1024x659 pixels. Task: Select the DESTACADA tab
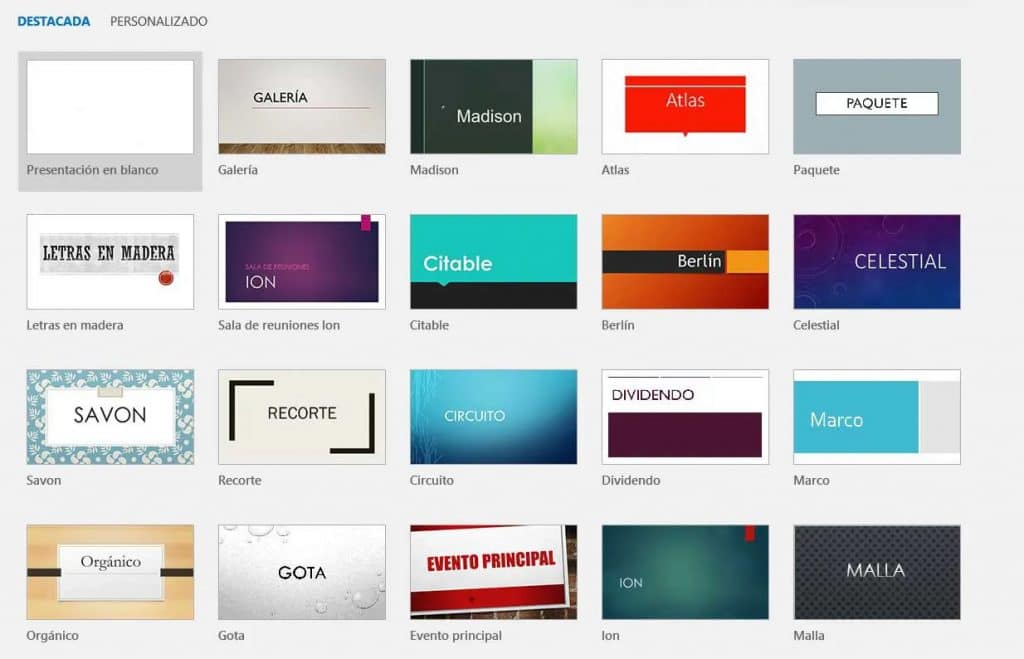tap(52, 20)
